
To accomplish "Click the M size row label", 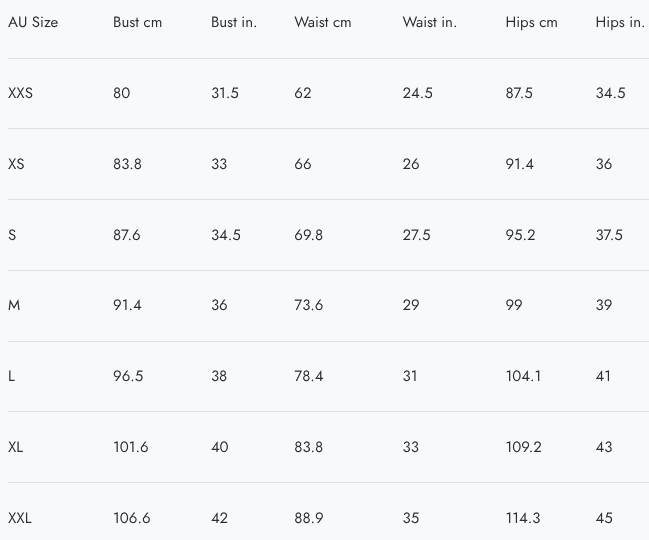I will pos(14,305).
